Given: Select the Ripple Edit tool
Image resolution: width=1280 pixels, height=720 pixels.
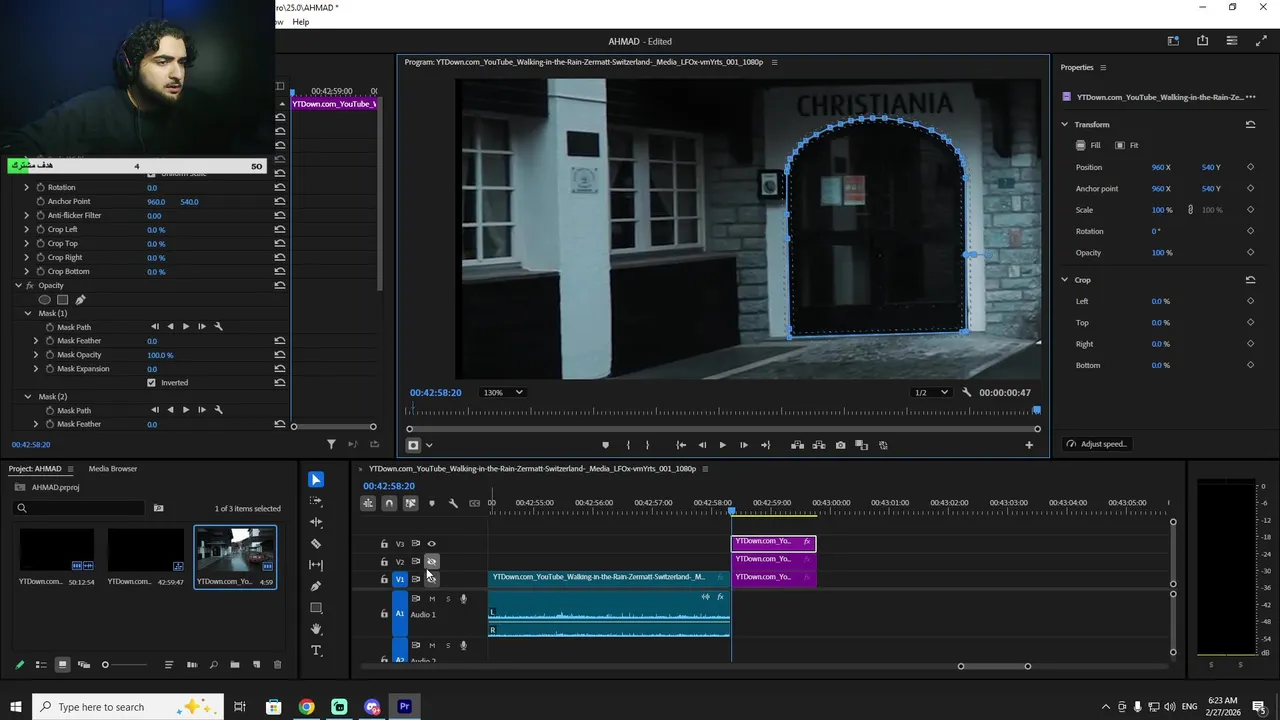Looking at the screenshot, I should [x=316, y=522].
